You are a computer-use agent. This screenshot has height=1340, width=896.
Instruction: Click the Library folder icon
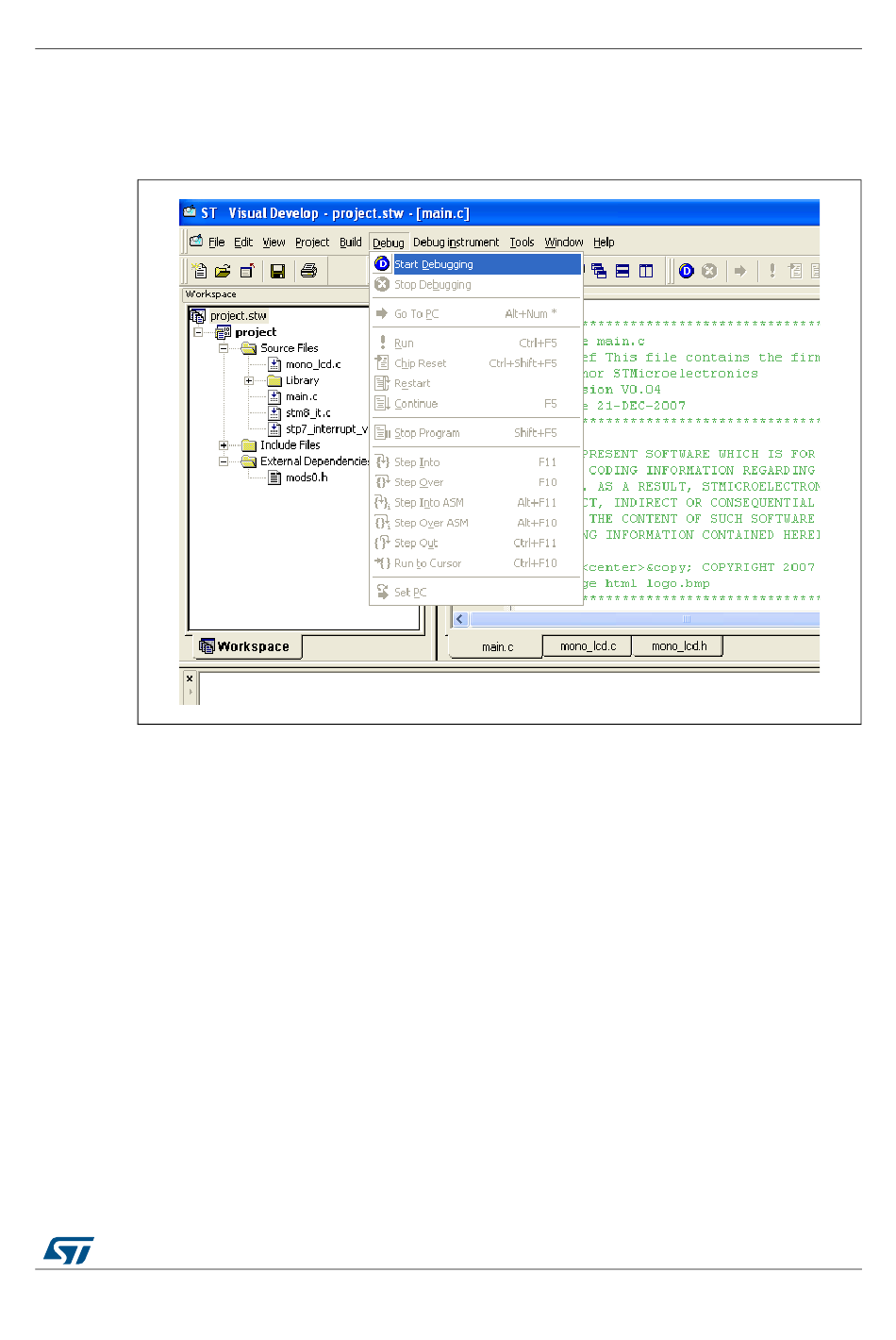click(274, 380)
